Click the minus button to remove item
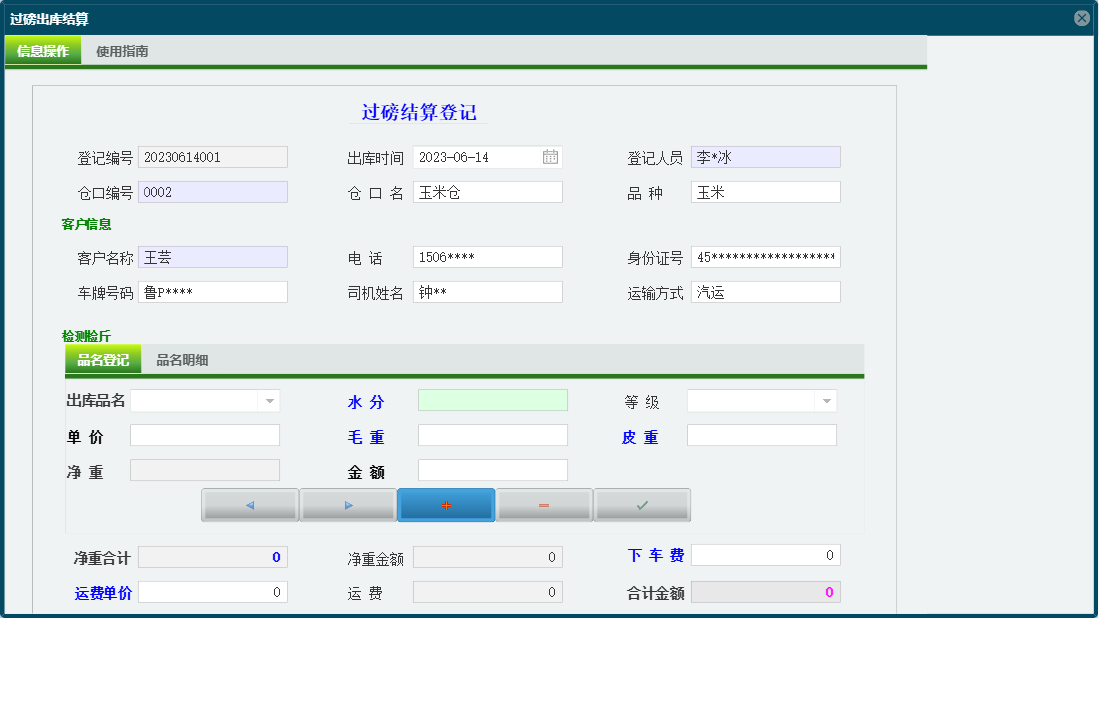The height and width of the screenshot is (717, 1099). (543, 505)
